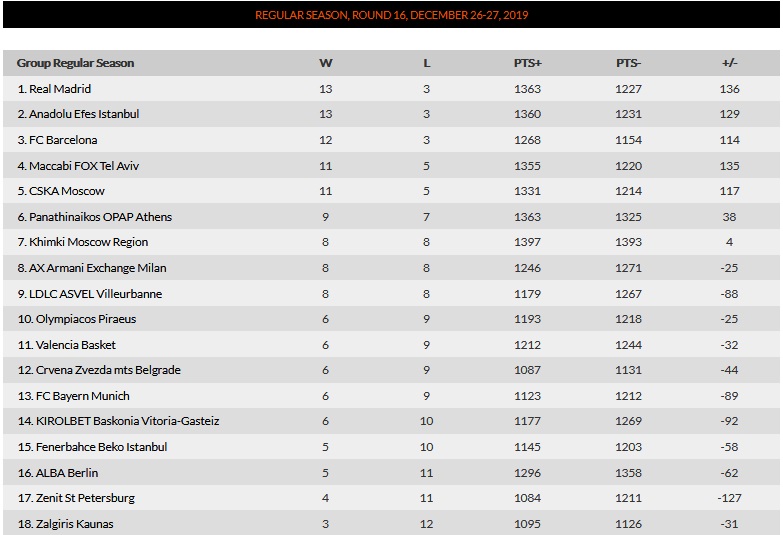Click the W column header

click(x=326, y=63)
